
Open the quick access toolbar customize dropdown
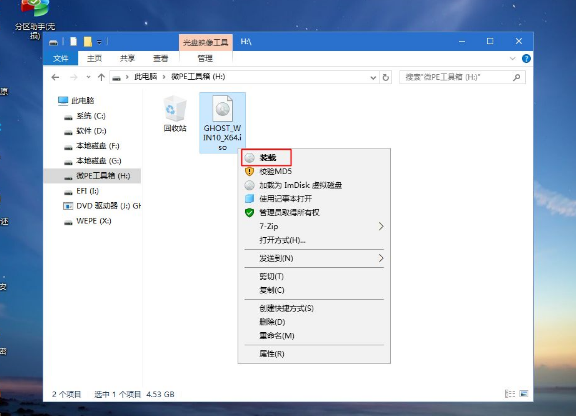99,42
